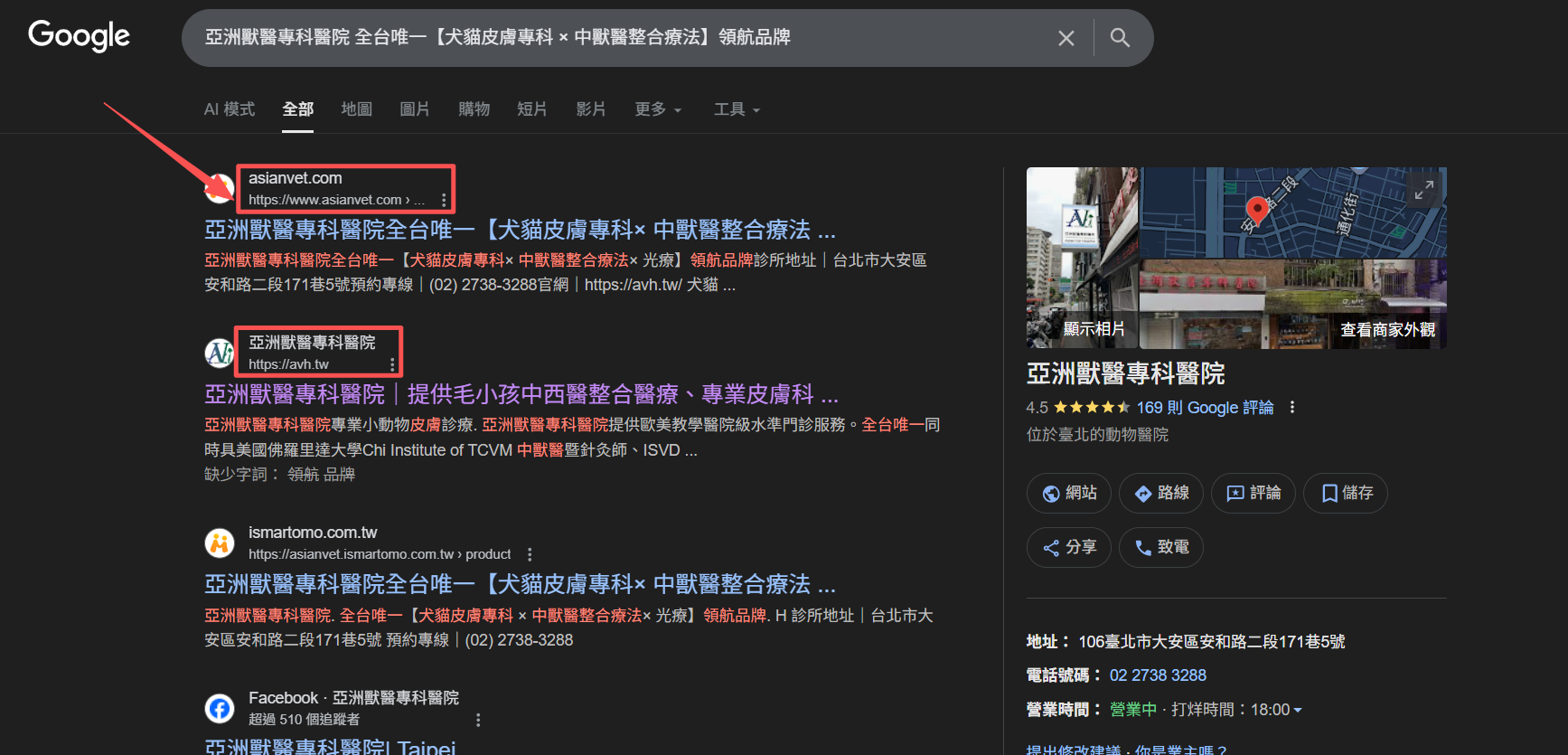The height and width of the screenshot is (755, 1568).
Task: Switch to the 圖片 tab
Action: [x=414, y=109]
